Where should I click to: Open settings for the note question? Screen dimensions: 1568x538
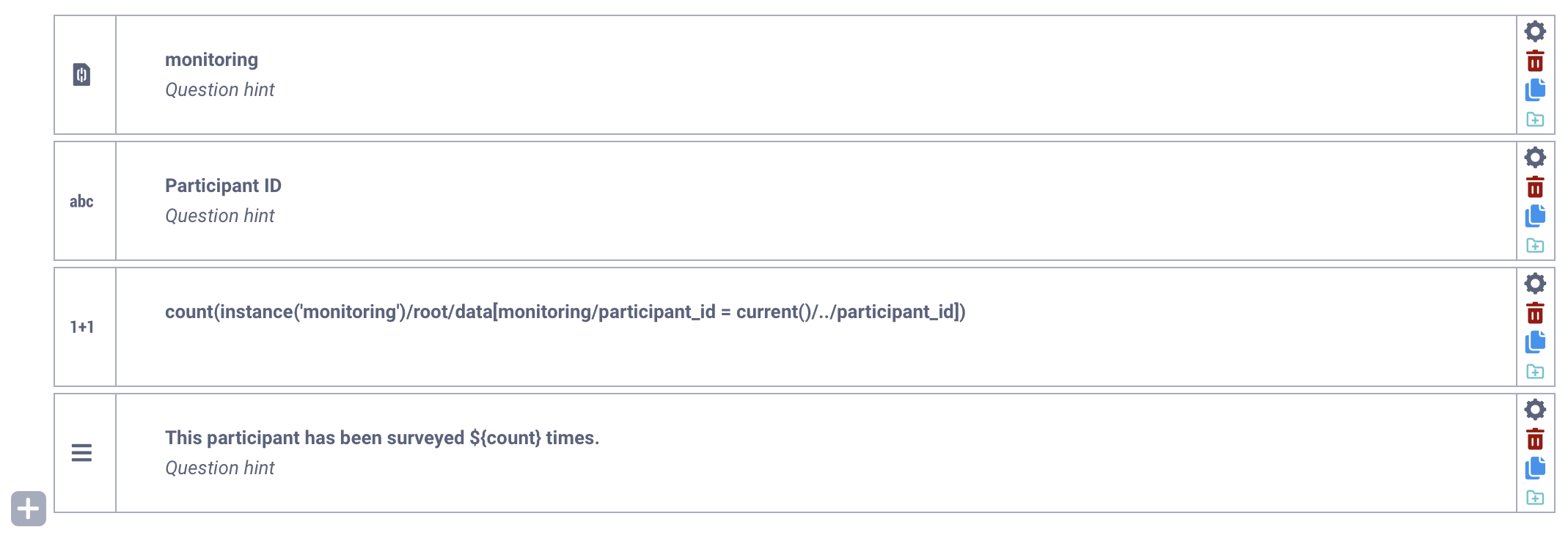[1536, 409]
